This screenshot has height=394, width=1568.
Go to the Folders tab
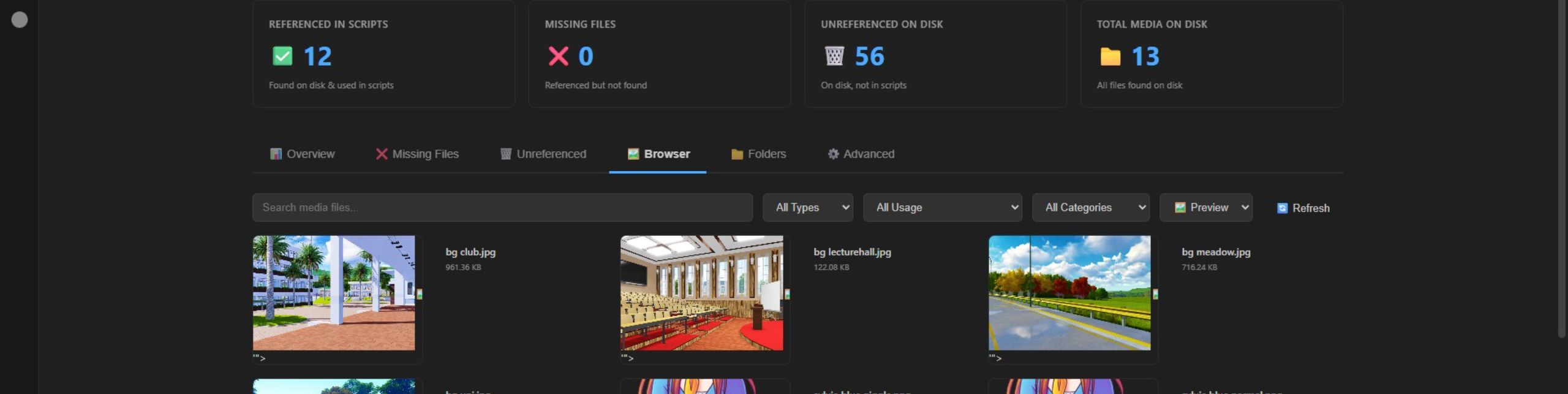point(758,154)
